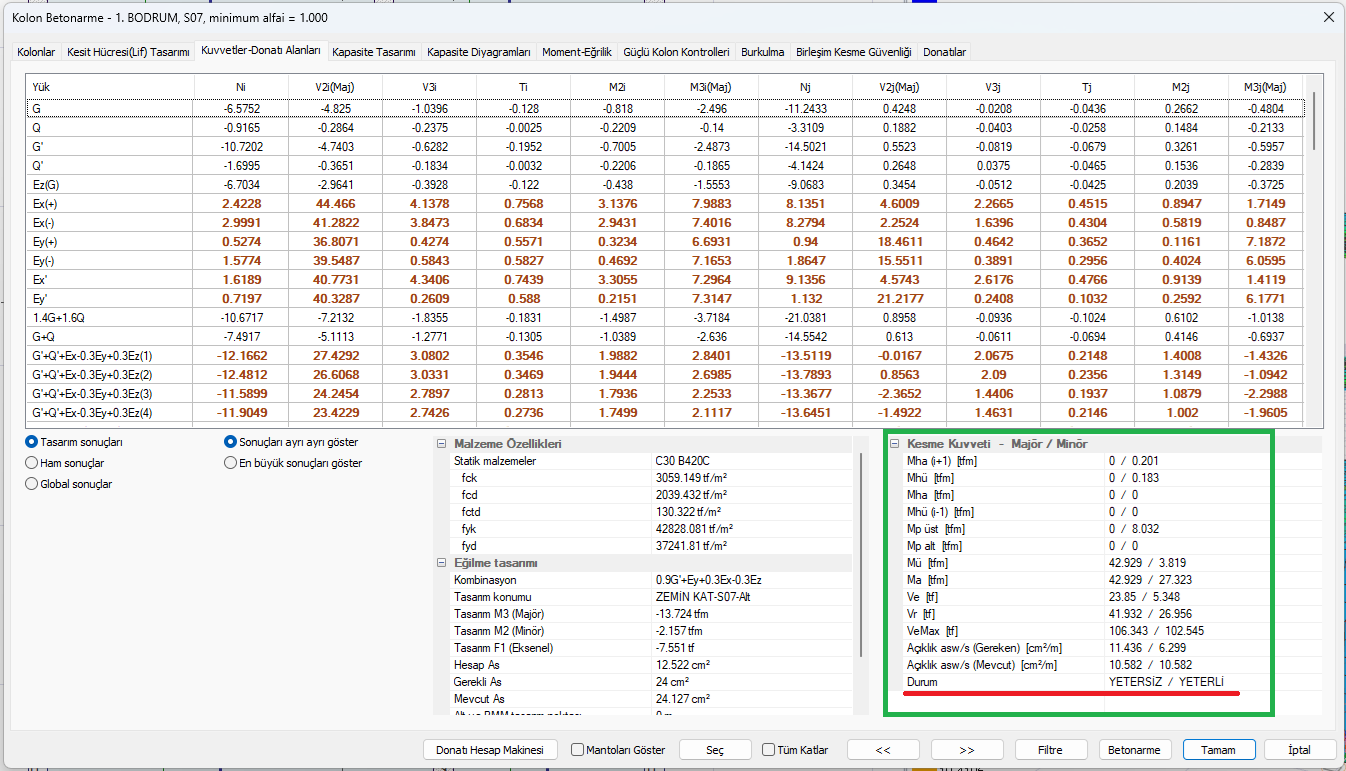The width and height of the screenshot is (1346, 771).
Task: Cancel with the İptal button
Action: point(1301,750)
